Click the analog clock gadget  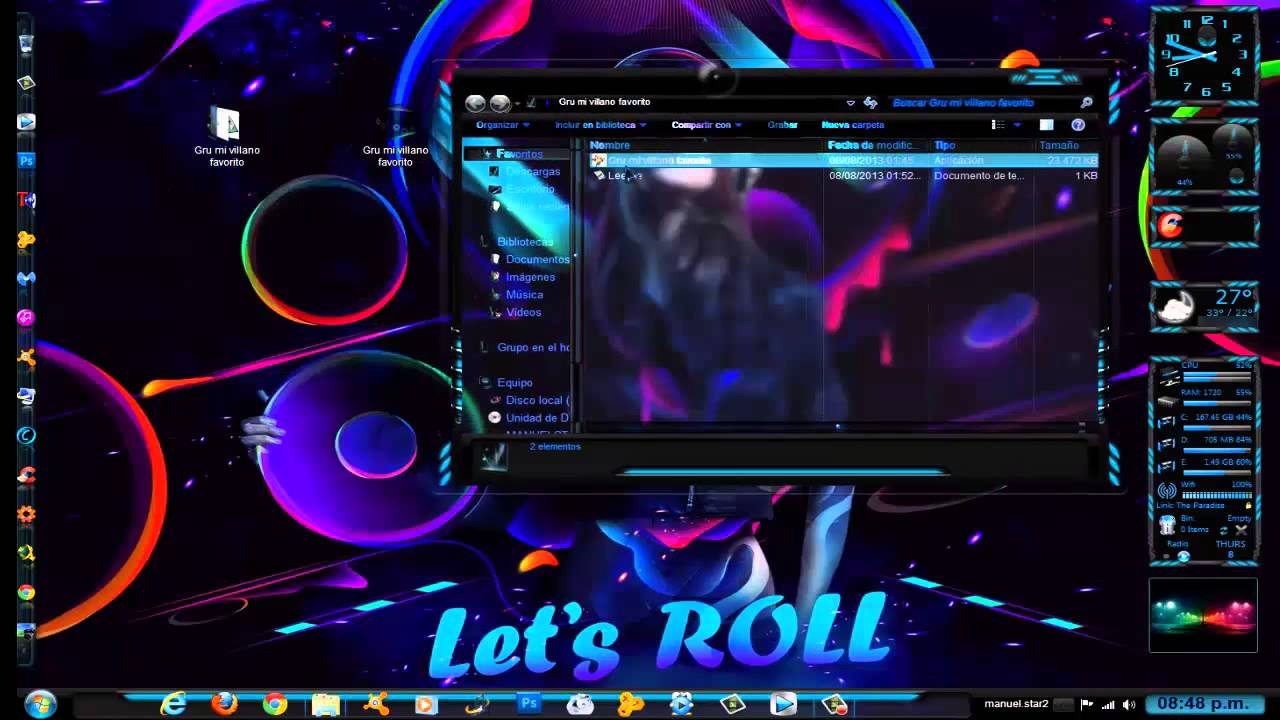tap(1204, 54)
